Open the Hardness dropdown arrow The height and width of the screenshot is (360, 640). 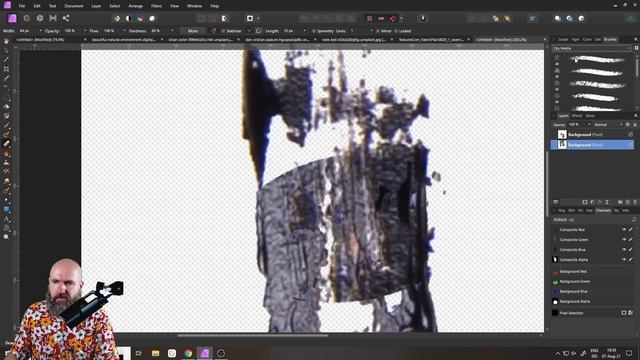coord(172,31)
